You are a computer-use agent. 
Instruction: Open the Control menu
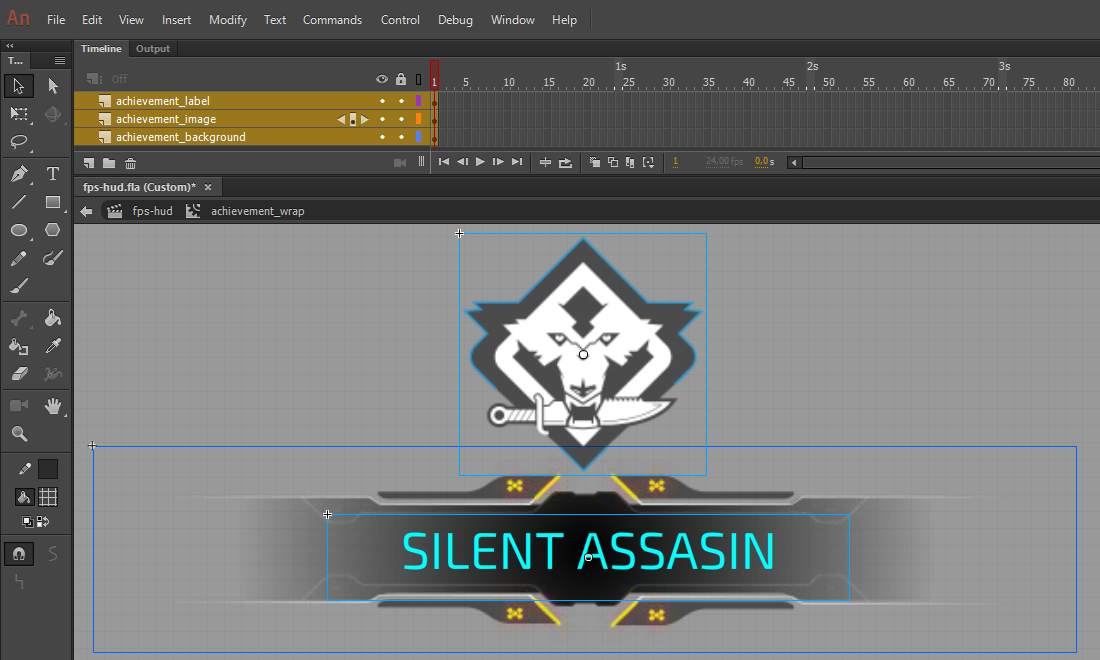(400, 20)
